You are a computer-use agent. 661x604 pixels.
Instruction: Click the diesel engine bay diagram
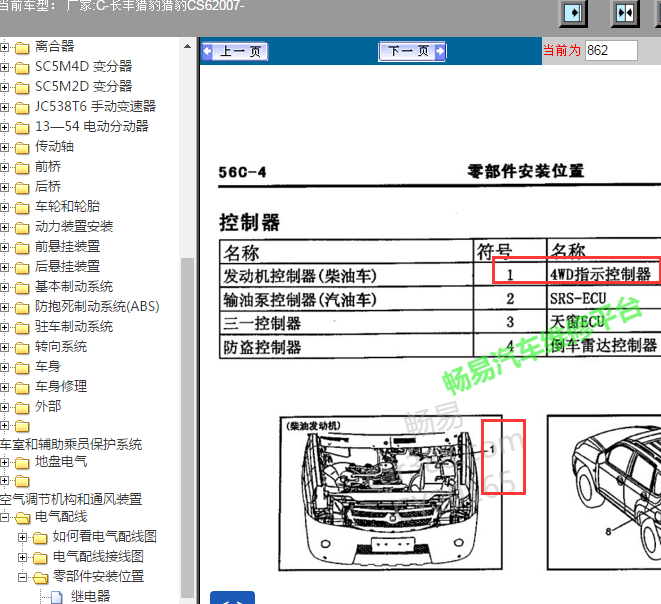[x=391, y=493]
